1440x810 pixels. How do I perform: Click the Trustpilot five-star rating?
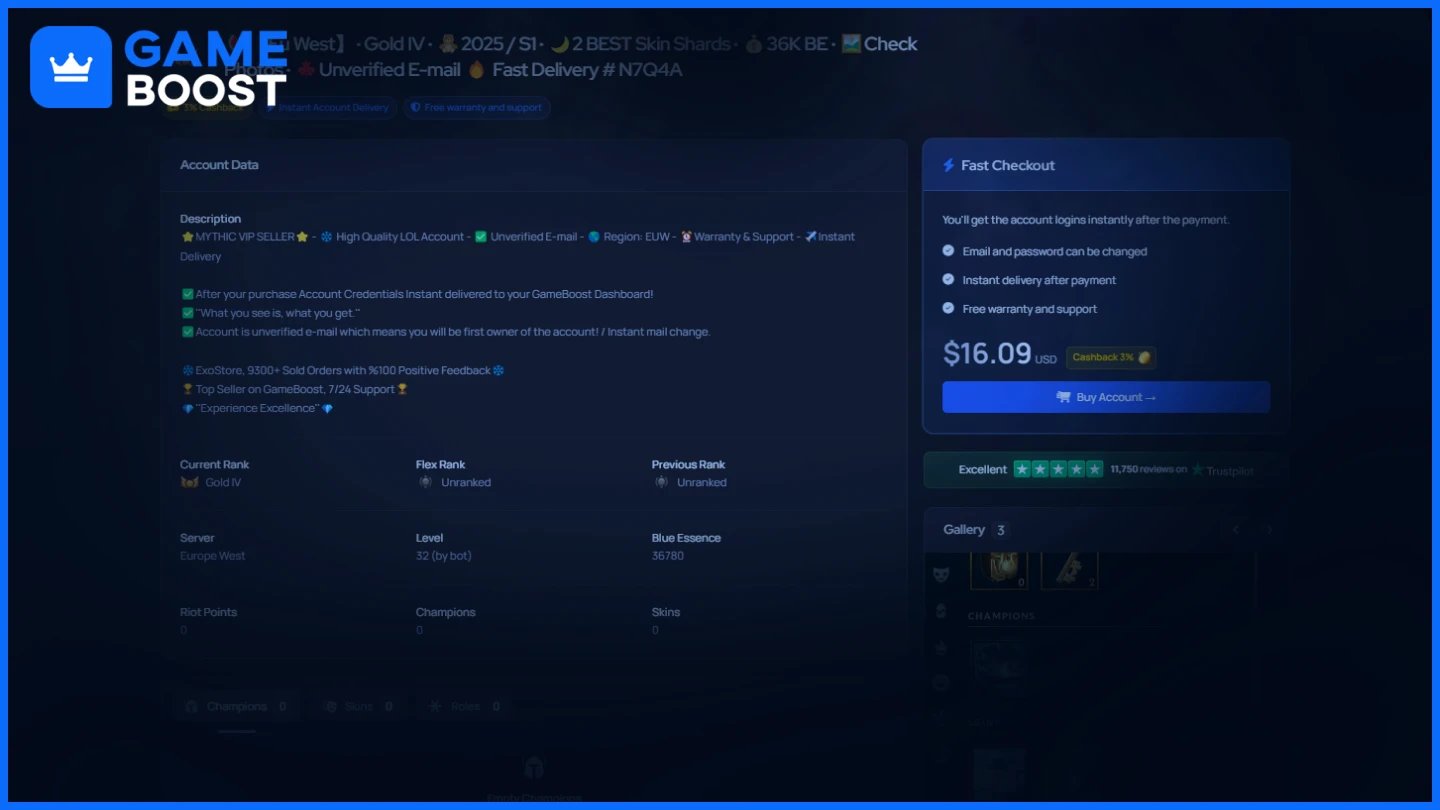coord(1058,469)
